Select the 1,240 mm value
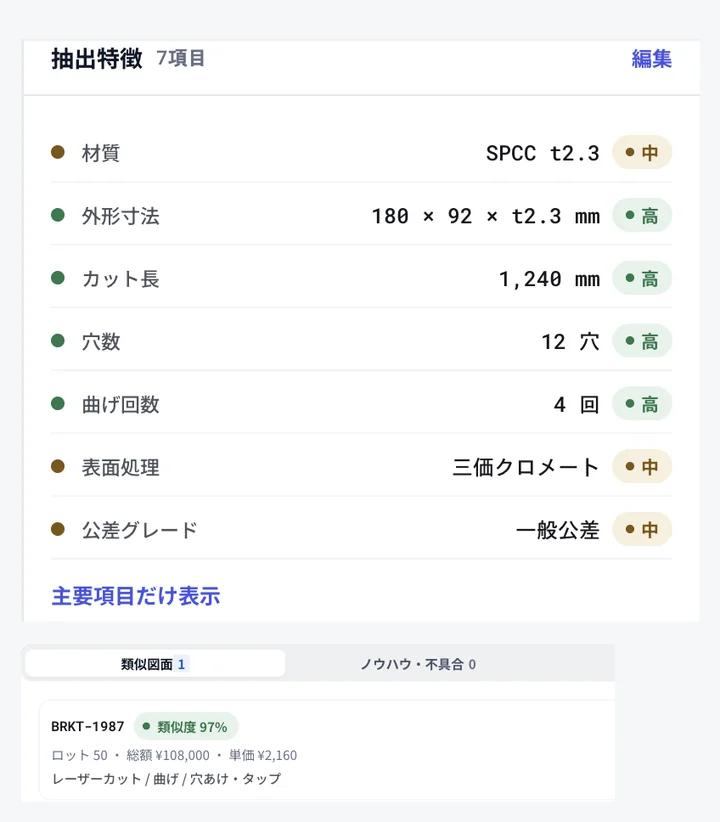Screen dimensions: 720x822 549,279
